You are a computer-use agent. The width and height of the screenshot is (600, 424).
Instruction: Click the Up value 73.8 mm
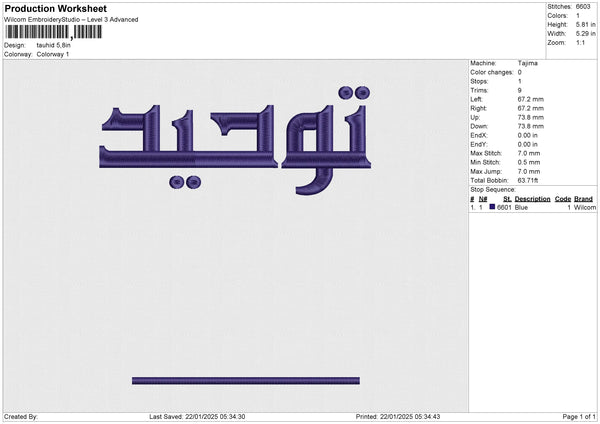pyautogui.click(x=531, y=117)
